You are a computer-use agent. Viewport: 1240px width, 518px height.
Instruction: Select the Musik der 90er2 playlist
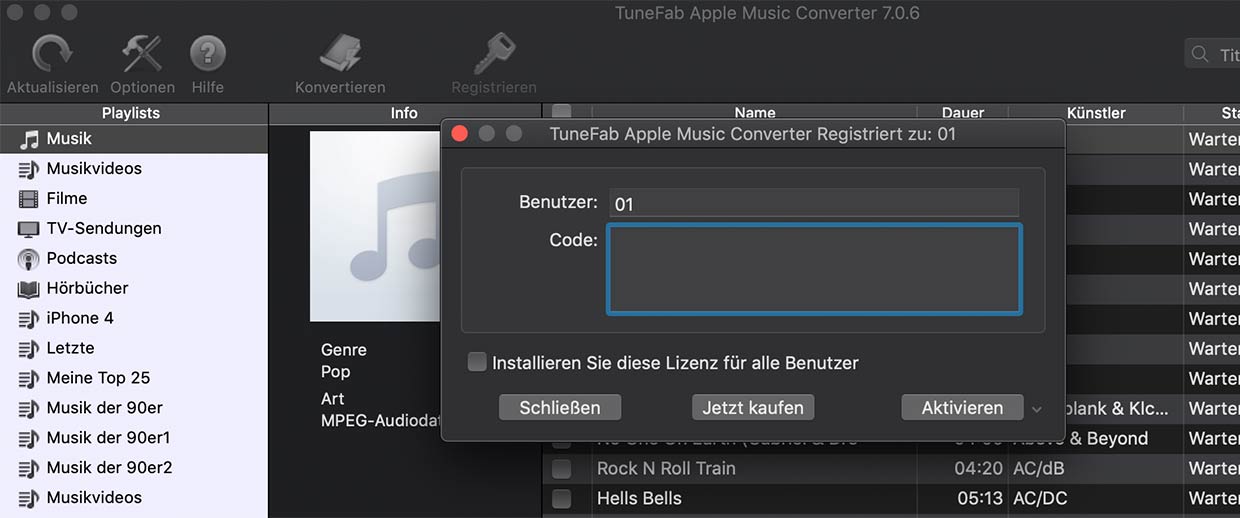click(x=134, y=468)
